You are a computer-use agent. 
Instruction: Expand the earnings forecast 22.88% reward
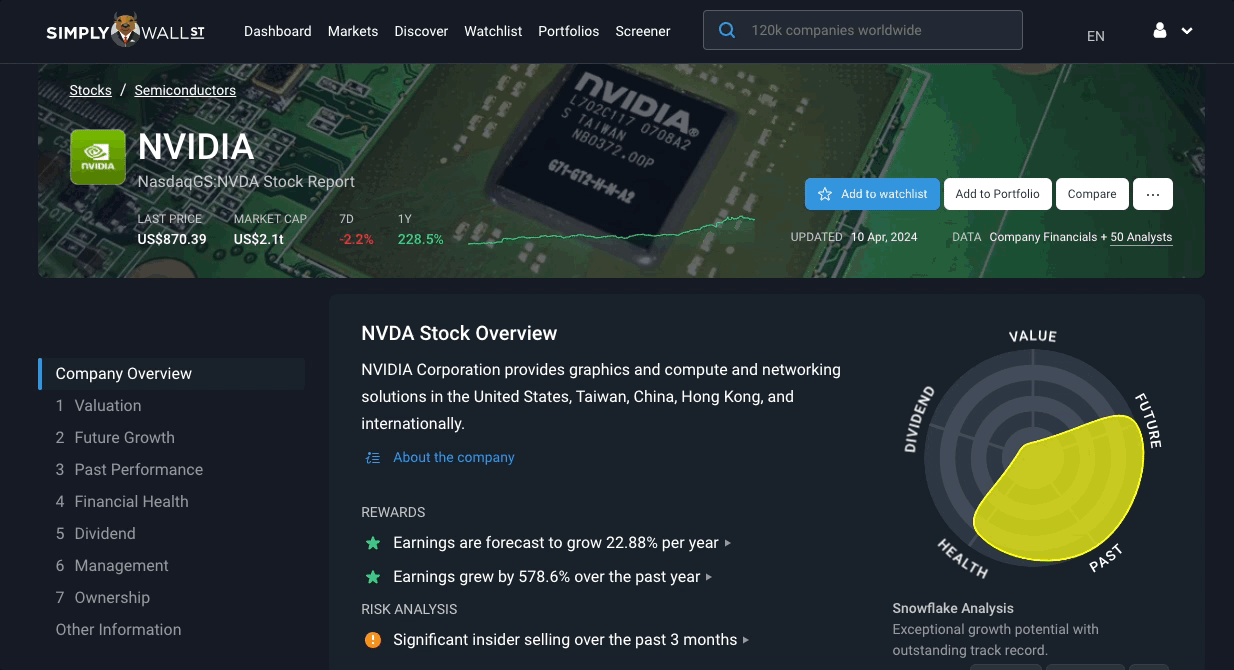click(561, 543)
